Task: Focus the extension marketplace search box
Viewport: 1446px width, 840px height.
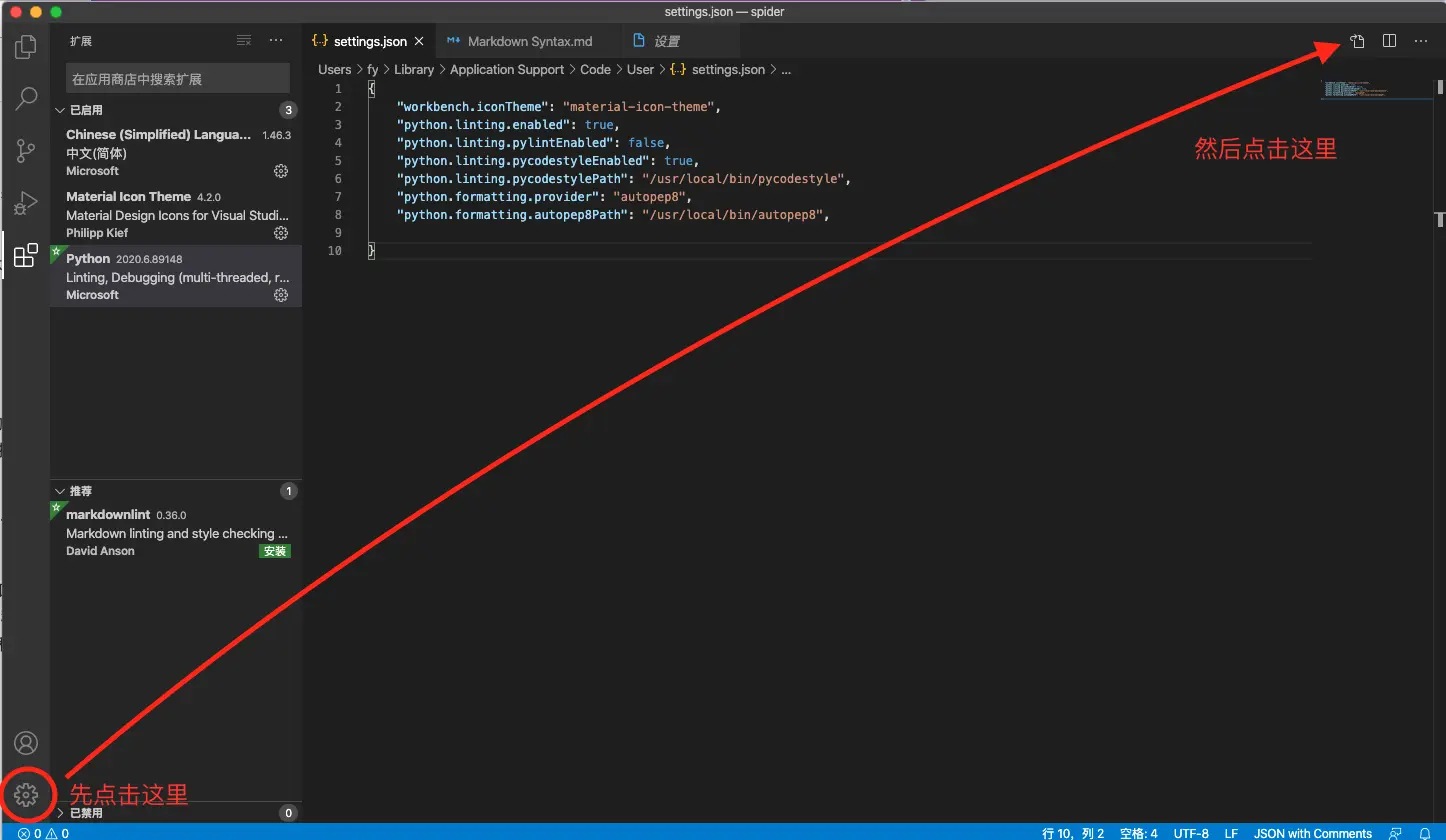Action: 178,78
